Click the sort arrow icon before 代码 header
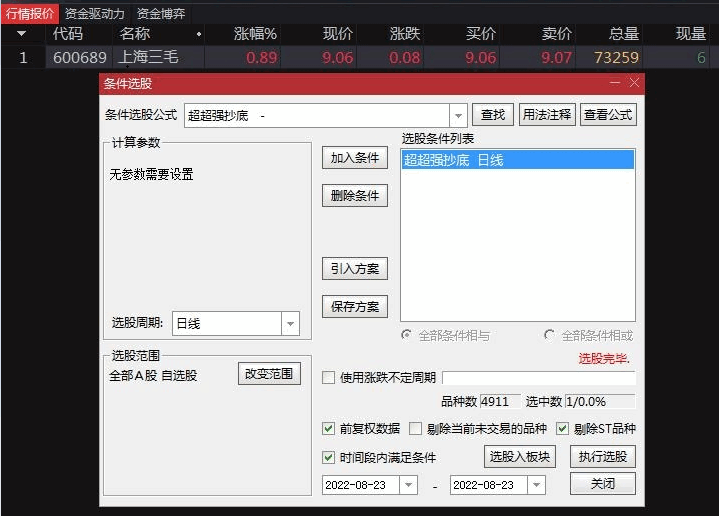This screenshot has height=516, width=719. [21, 33]
